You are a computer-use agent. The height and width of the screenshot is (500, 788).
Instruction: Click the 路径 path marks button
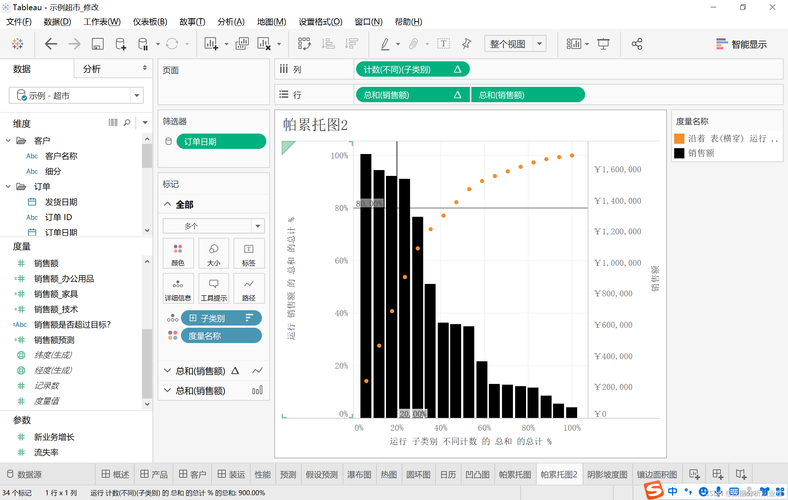pyautogui.click(x=249, y=289)
